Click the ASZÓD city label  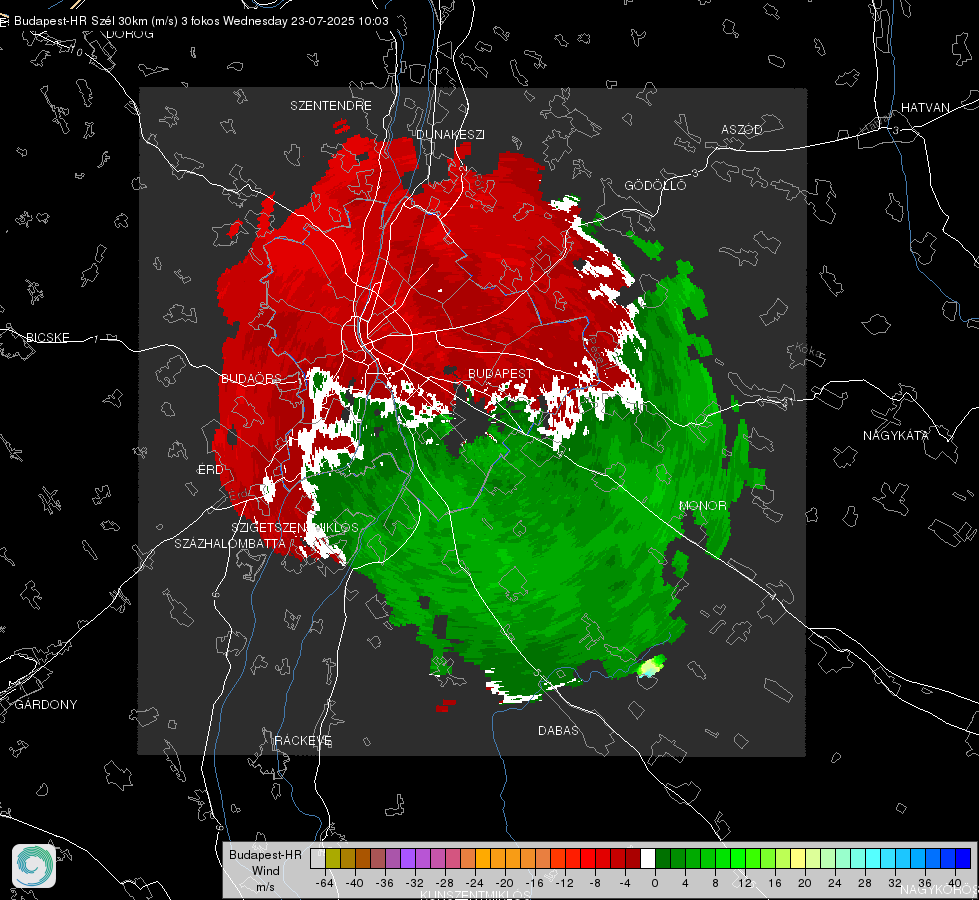(x=742, y=129)
